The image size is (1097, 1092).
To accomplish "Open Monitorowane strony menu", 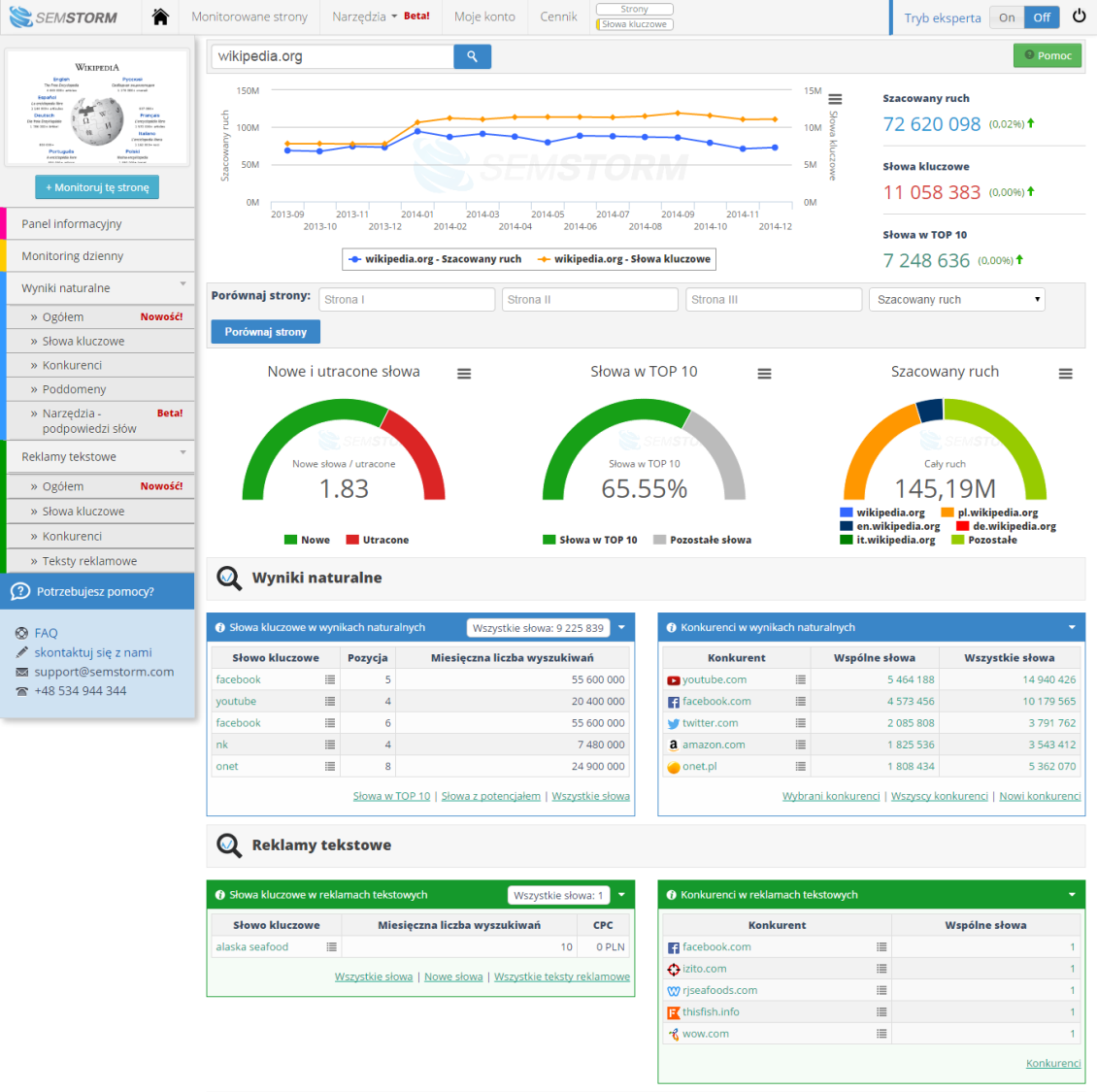I will (249, 17).
